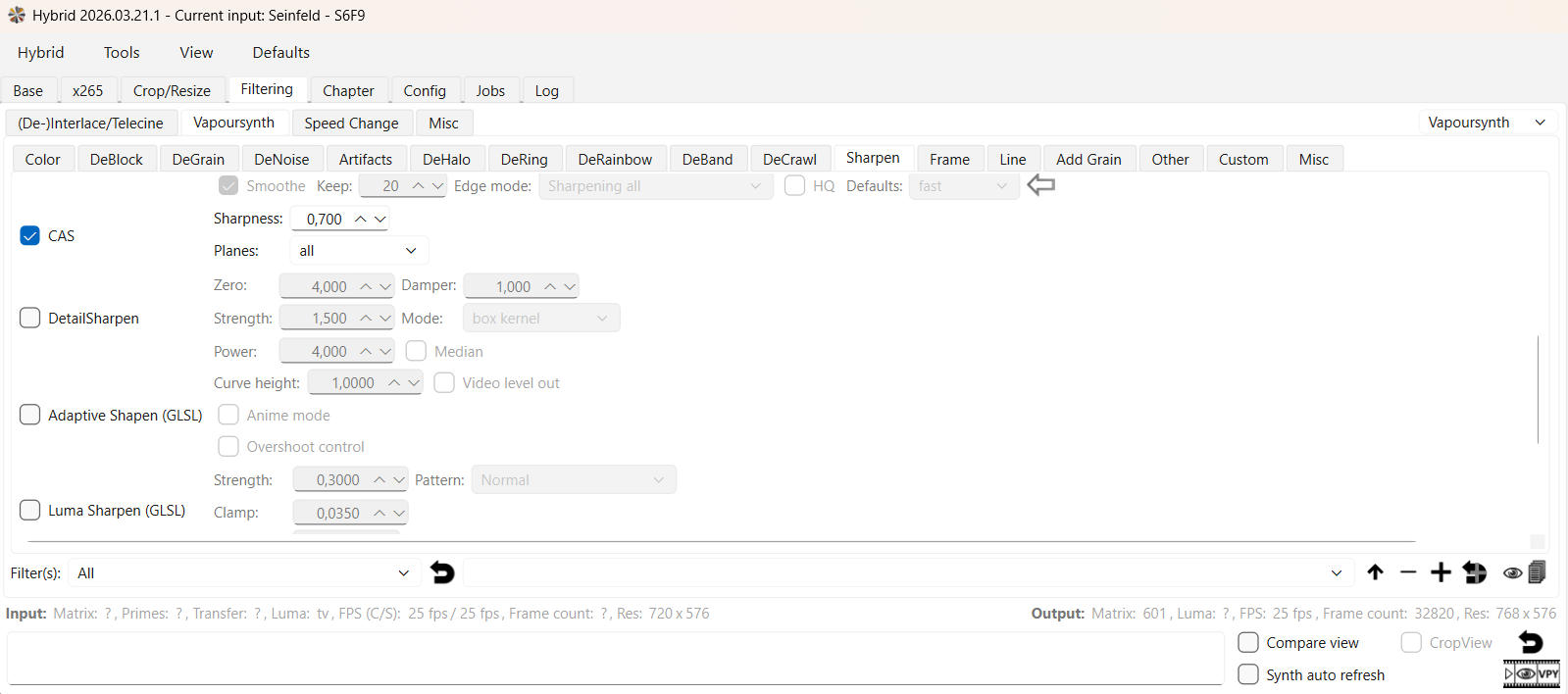The height and width of the screenshot is (694, 1568).
Task: Switch to the x265 tab
Action: coord(87,90)
